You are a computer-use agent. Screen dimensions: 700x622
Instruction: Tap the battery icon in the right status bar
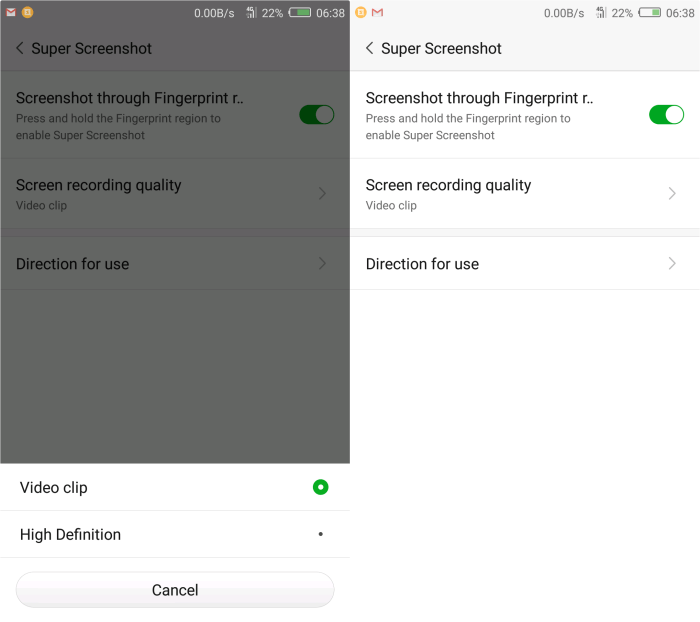(x=650, y=13)
